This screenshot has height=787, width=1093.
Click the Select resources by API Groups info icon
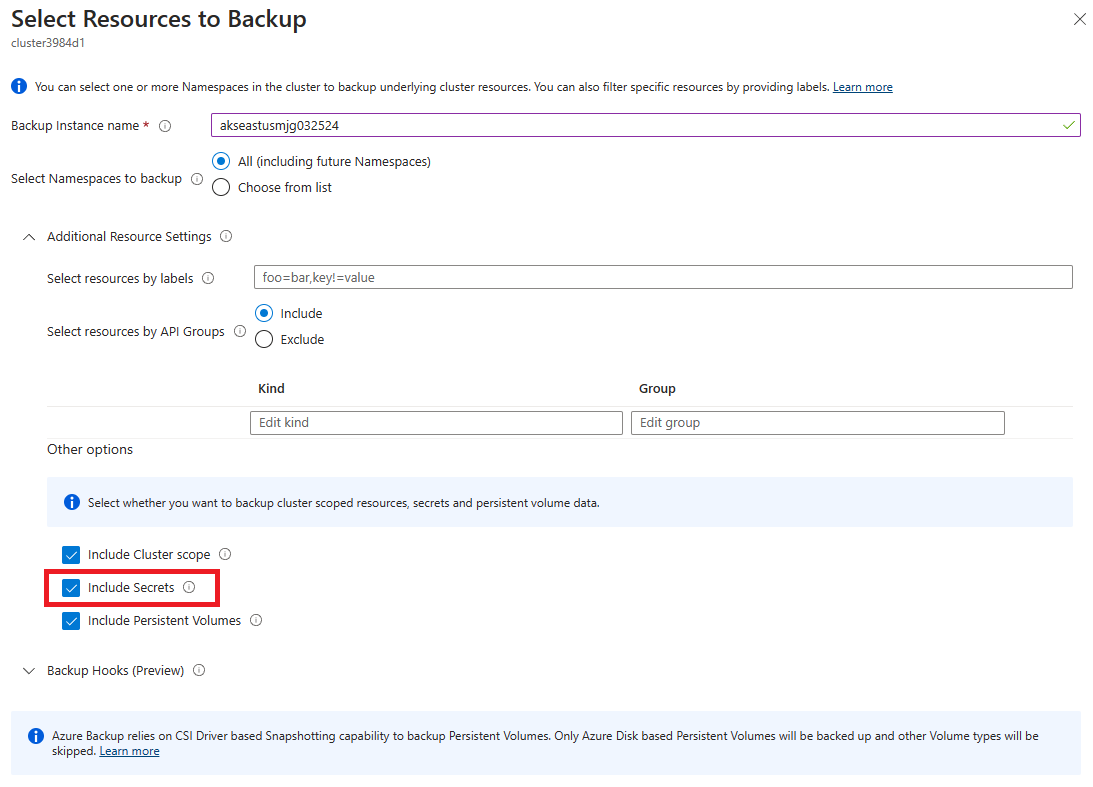pos(239,331)
